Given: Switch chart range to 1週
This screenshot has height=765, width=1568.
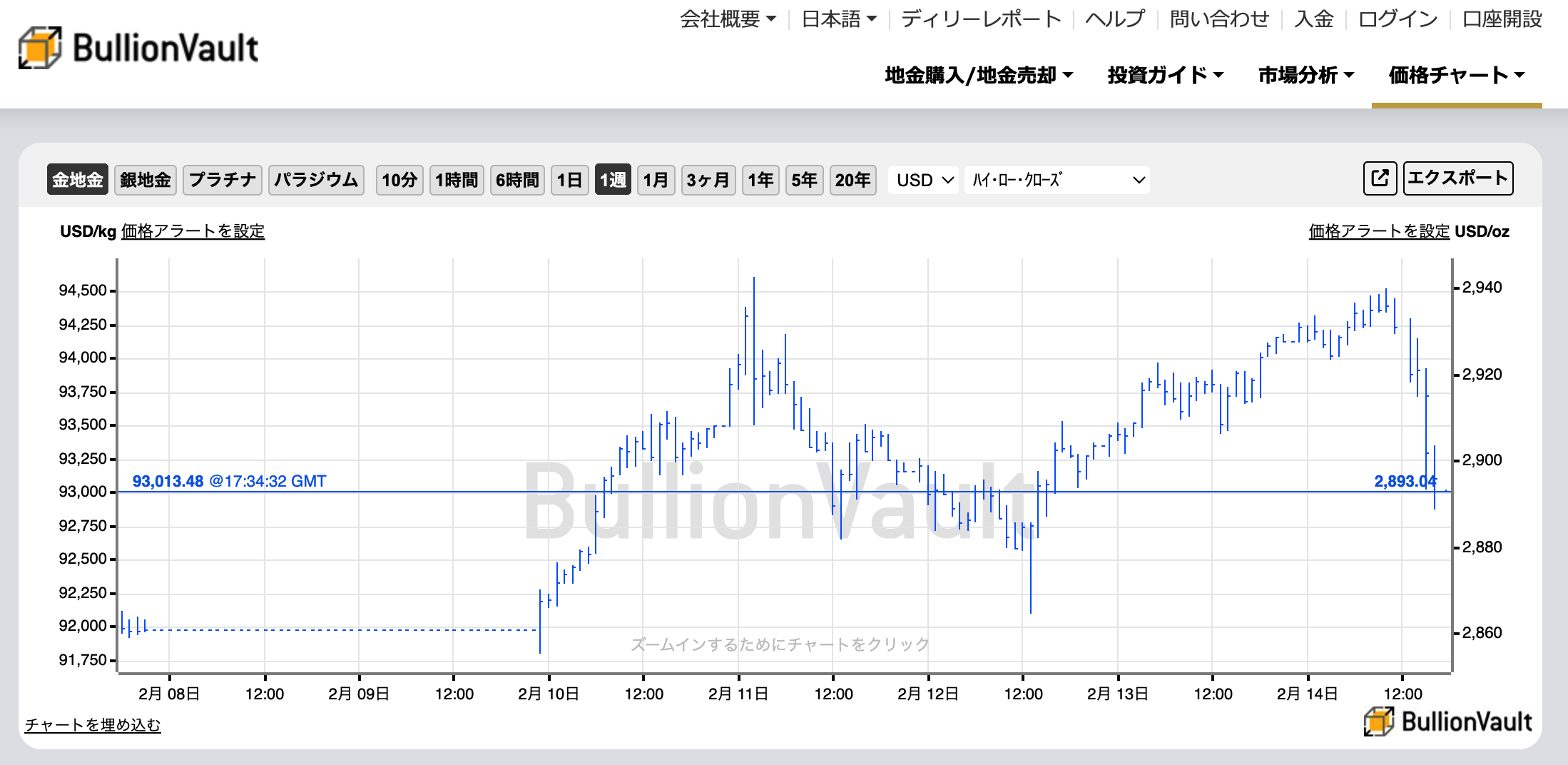Looking at the screenshot, I should tap(613, 180).
